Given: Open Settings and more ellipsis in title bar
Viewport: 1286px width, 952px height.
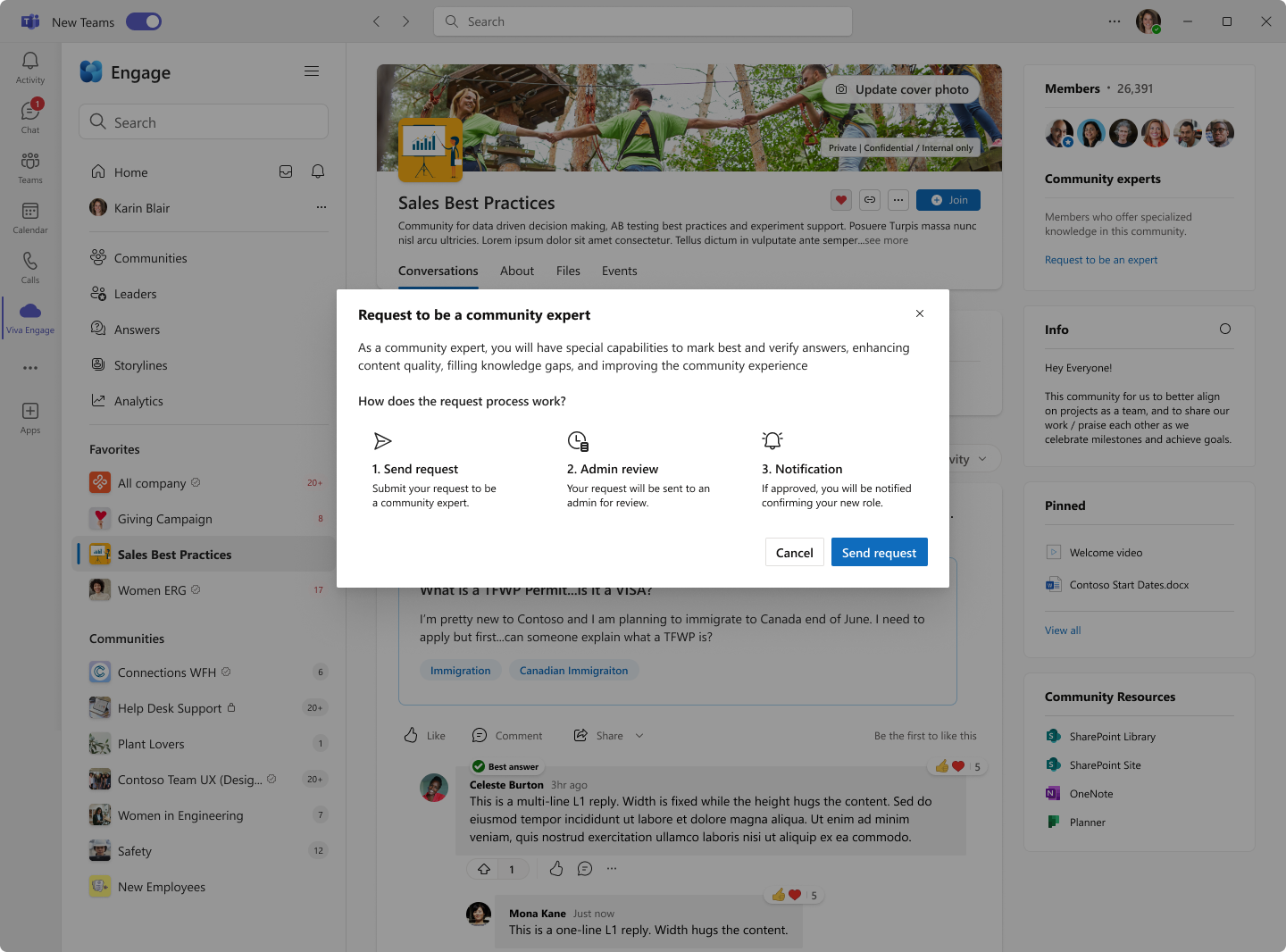Looking at the screenshot, I should click(1115, 21).
